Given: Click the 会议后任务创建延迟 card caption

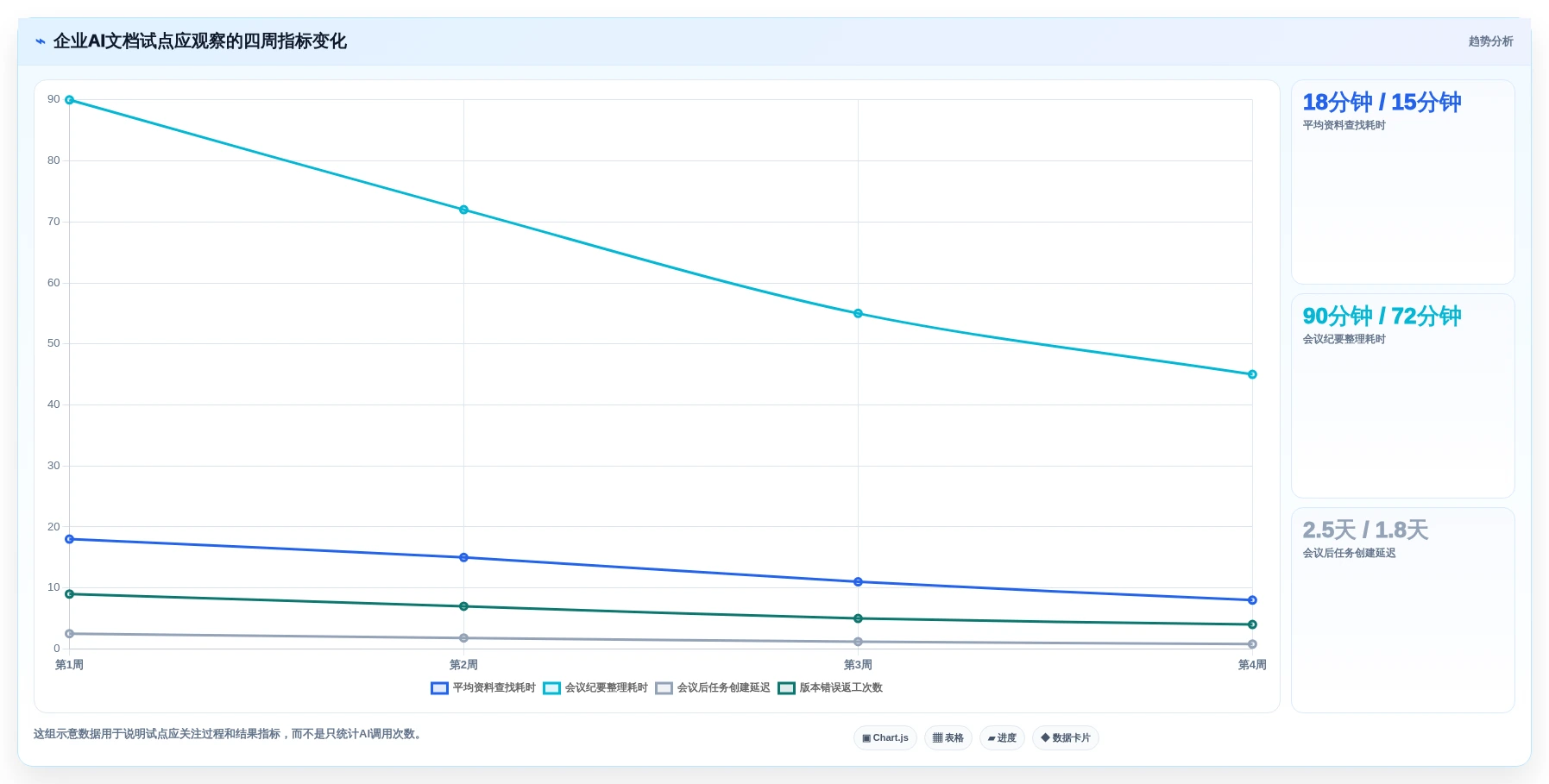Looking at the screenshot, I should click(1349, 554).
